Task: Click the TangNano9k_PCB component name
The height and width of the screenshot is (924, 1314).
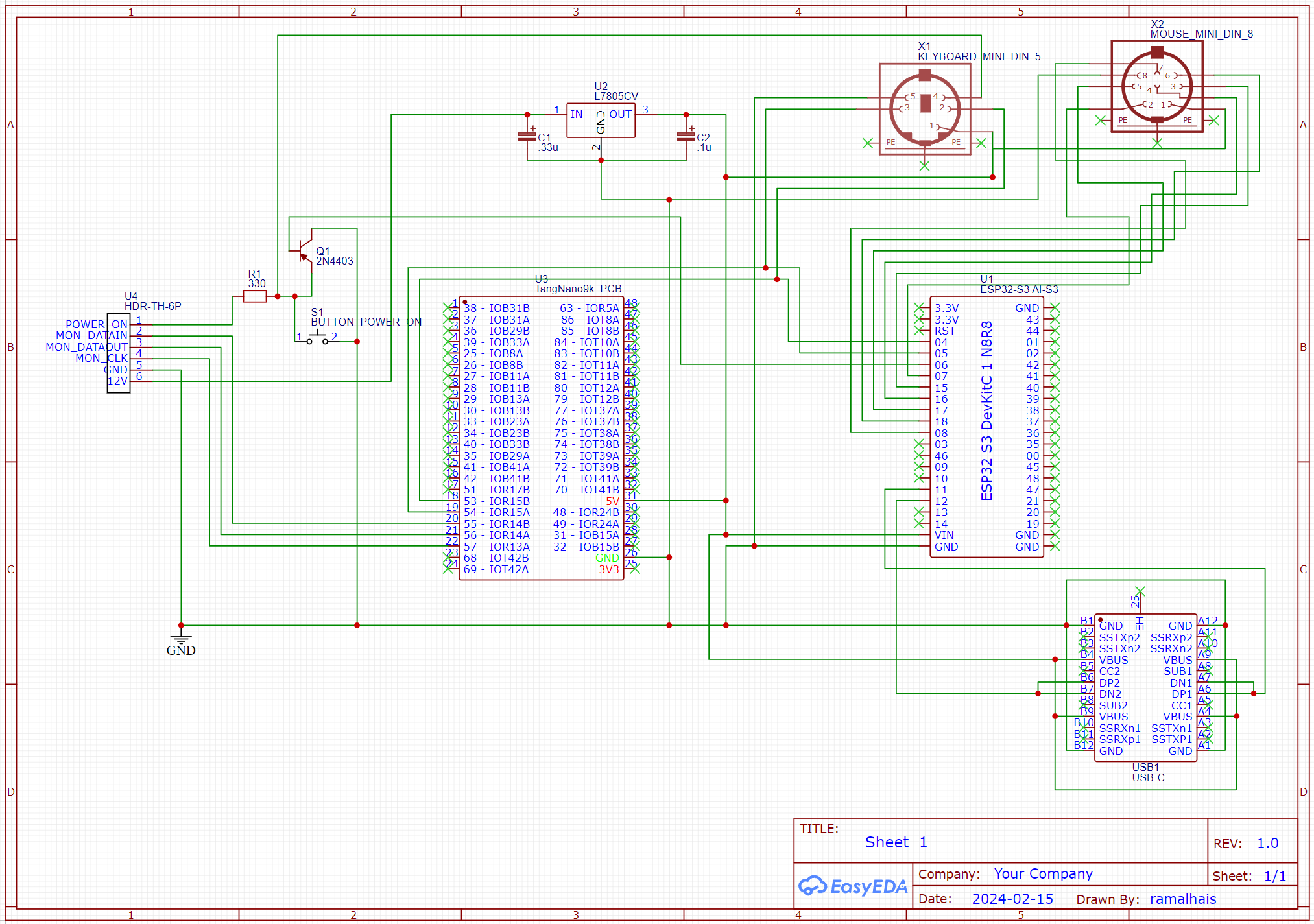Action: click(577, 289)
